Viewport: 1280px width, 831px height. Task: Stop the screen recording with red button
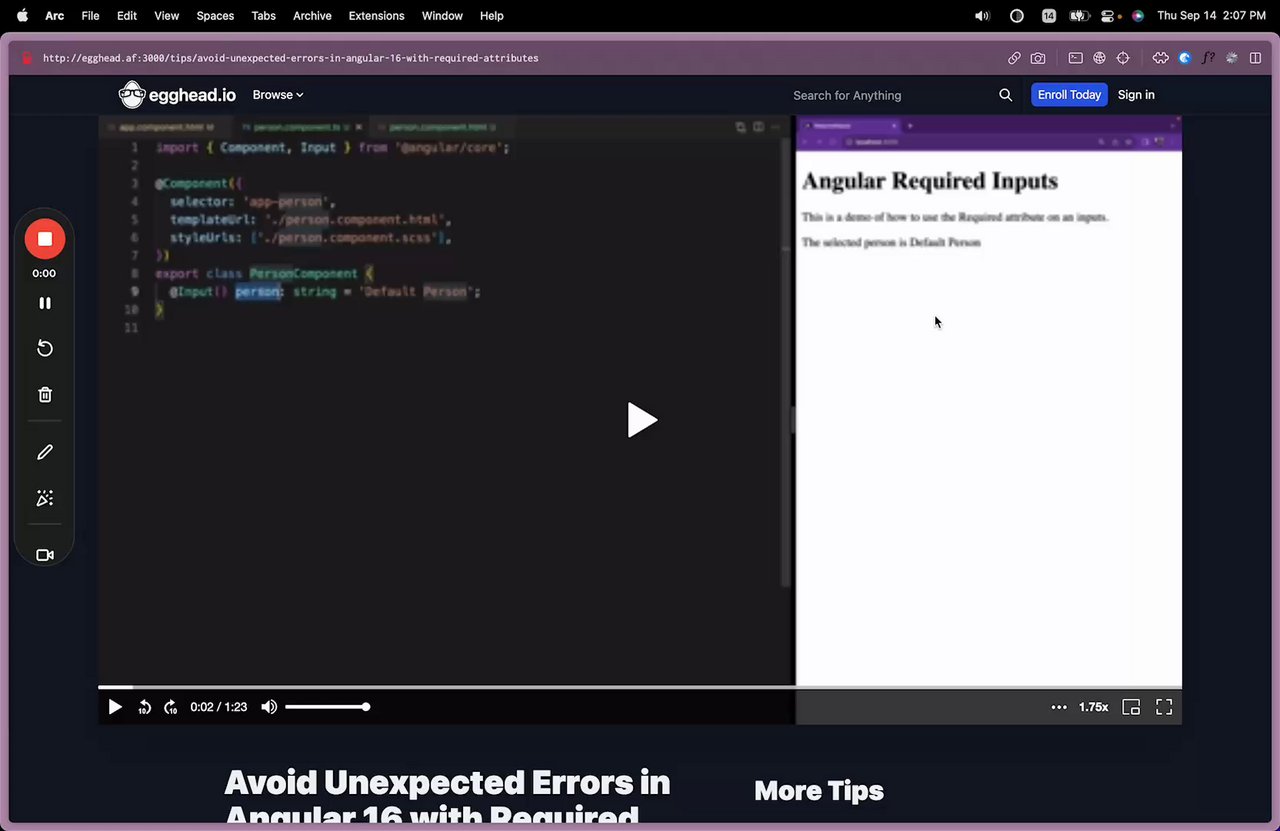(45, 239)
